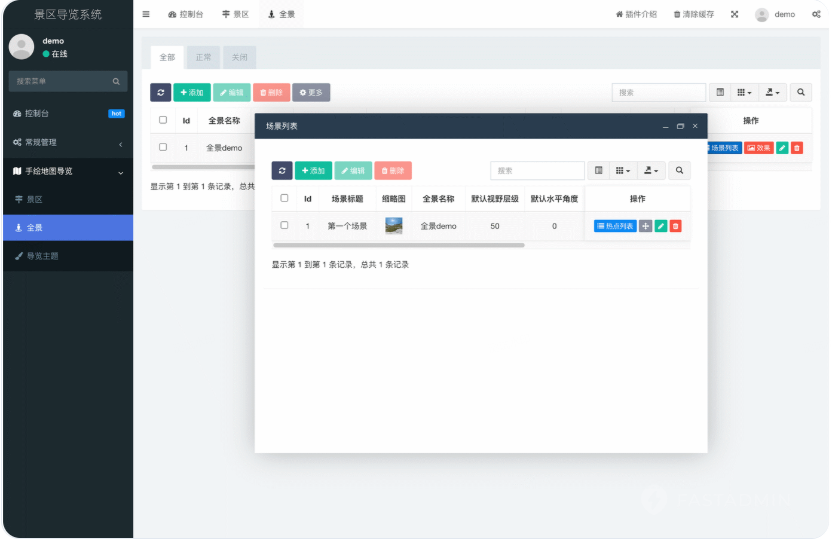Click the search magnifier in the dialog toolbar
The width and height of the screenshot is (831, 540).
pyautogui.click(x=679, y=171)
